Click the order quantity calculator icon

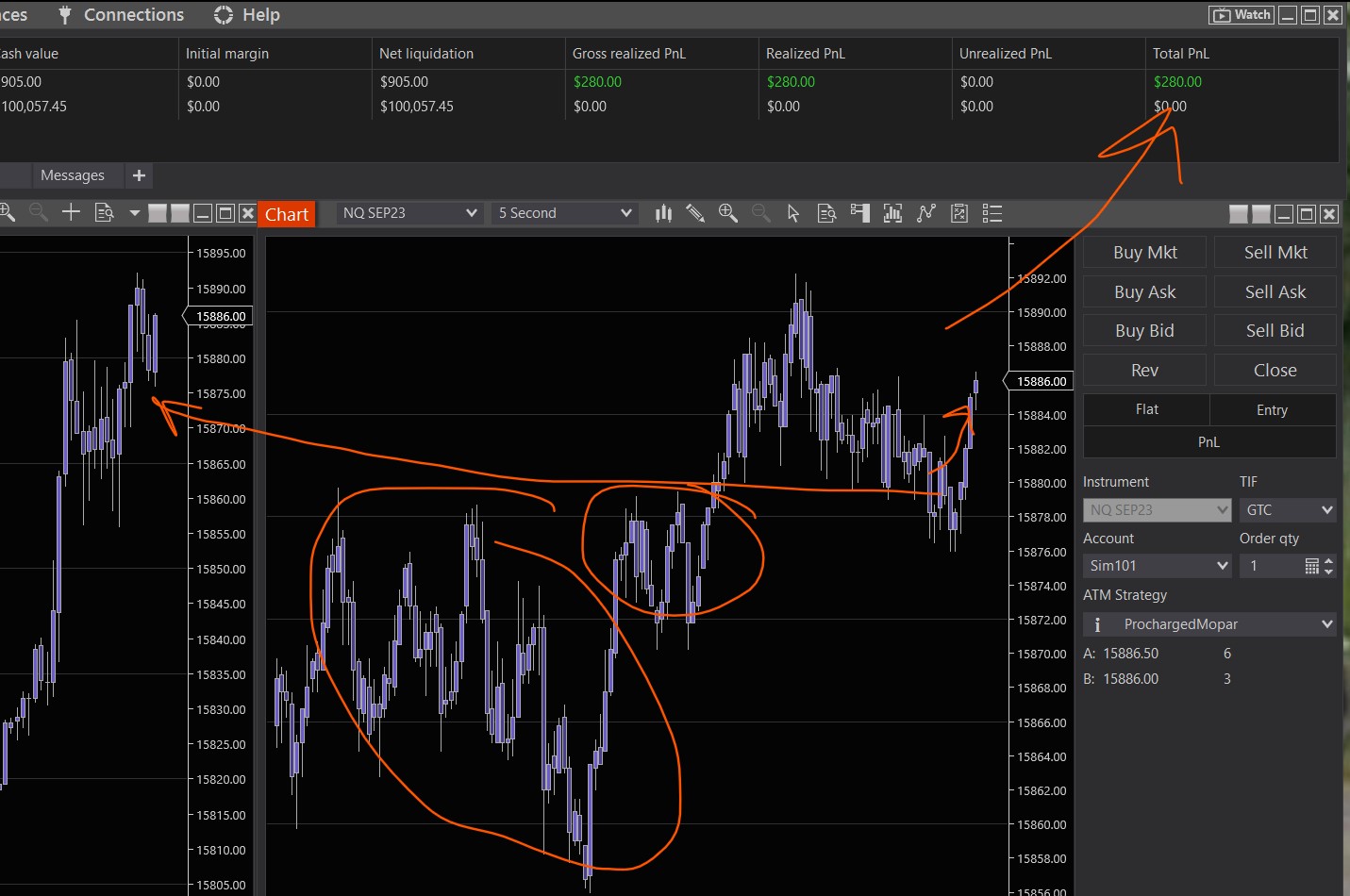(x=1311, y=566)
